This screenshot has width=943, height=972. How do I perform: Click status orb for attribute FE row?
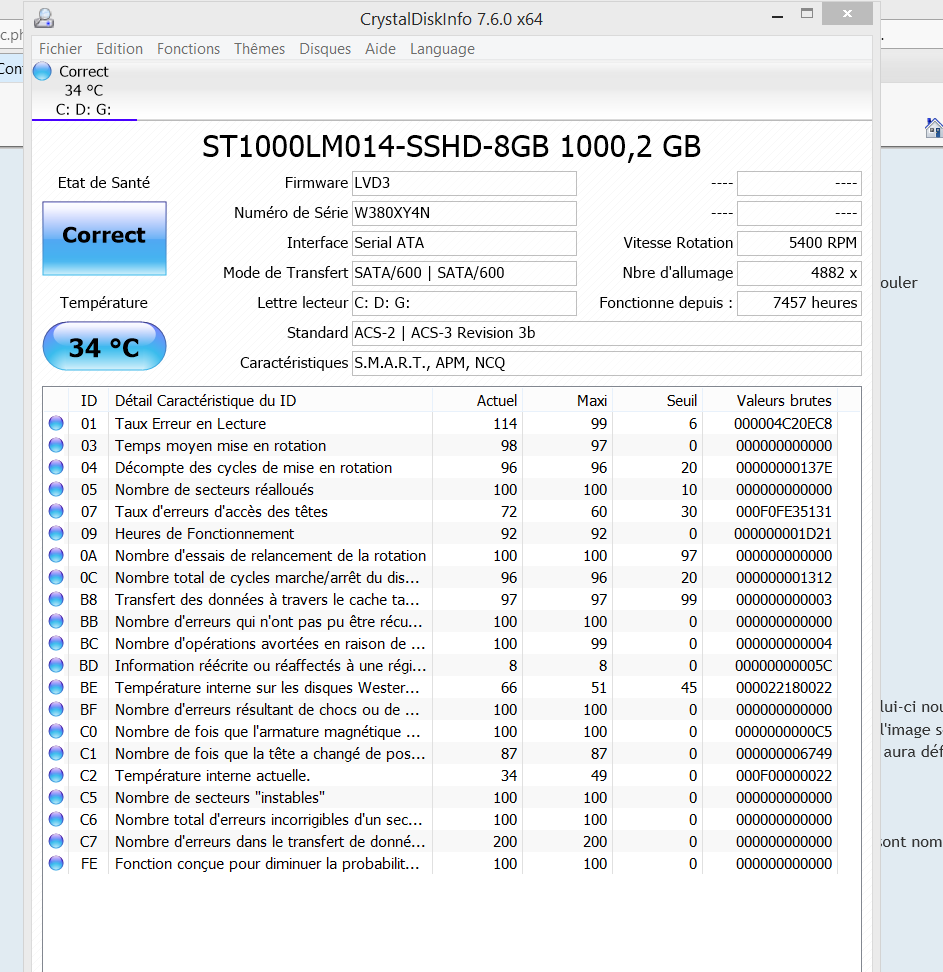pyautogui.click(x=56, y=864)
